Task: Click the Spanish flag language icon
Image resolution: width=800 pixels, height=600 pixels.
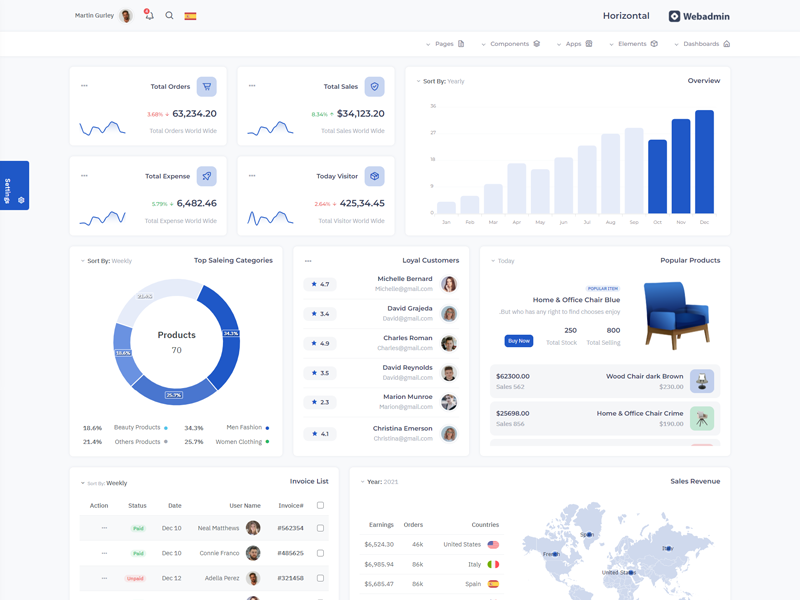Action: point(190,16)
